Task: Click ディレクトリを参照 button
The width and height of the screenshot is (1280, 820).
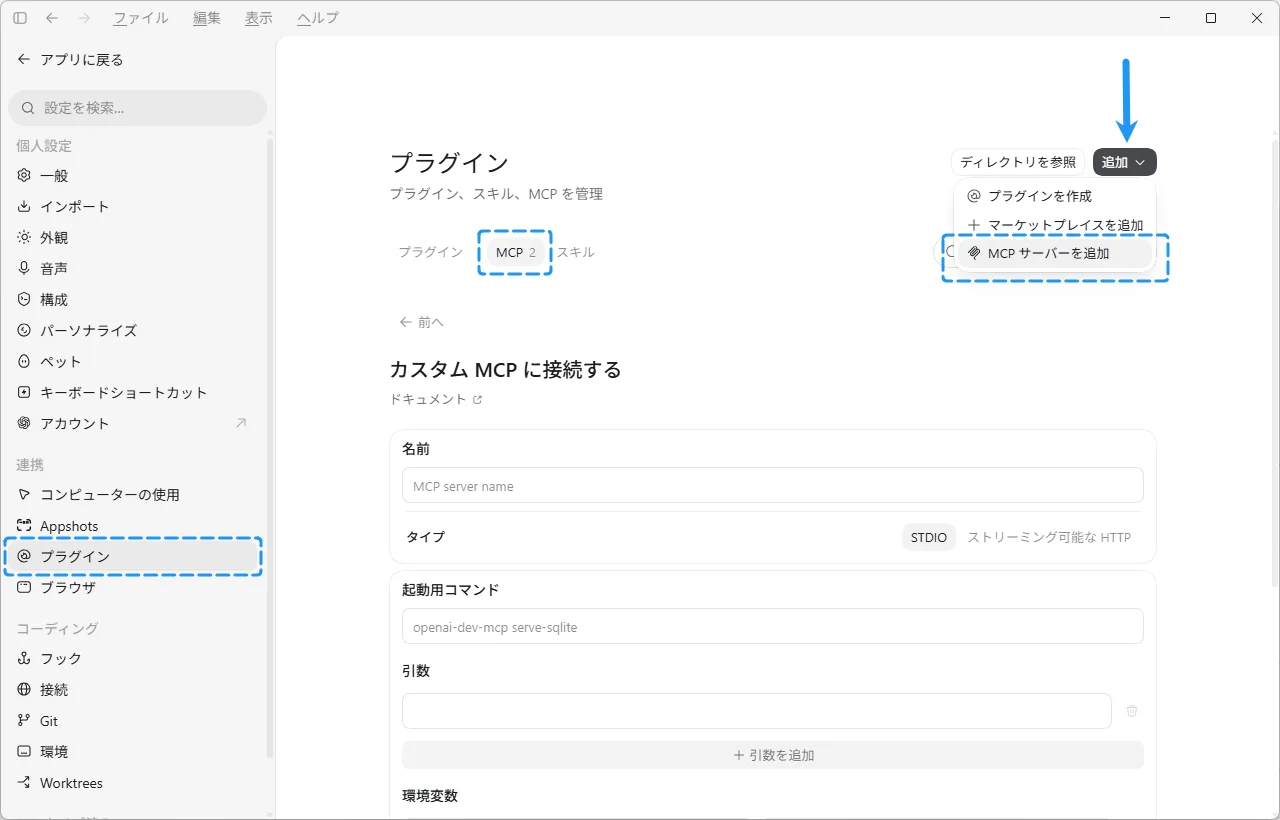Action: [x=1018, y=162]
